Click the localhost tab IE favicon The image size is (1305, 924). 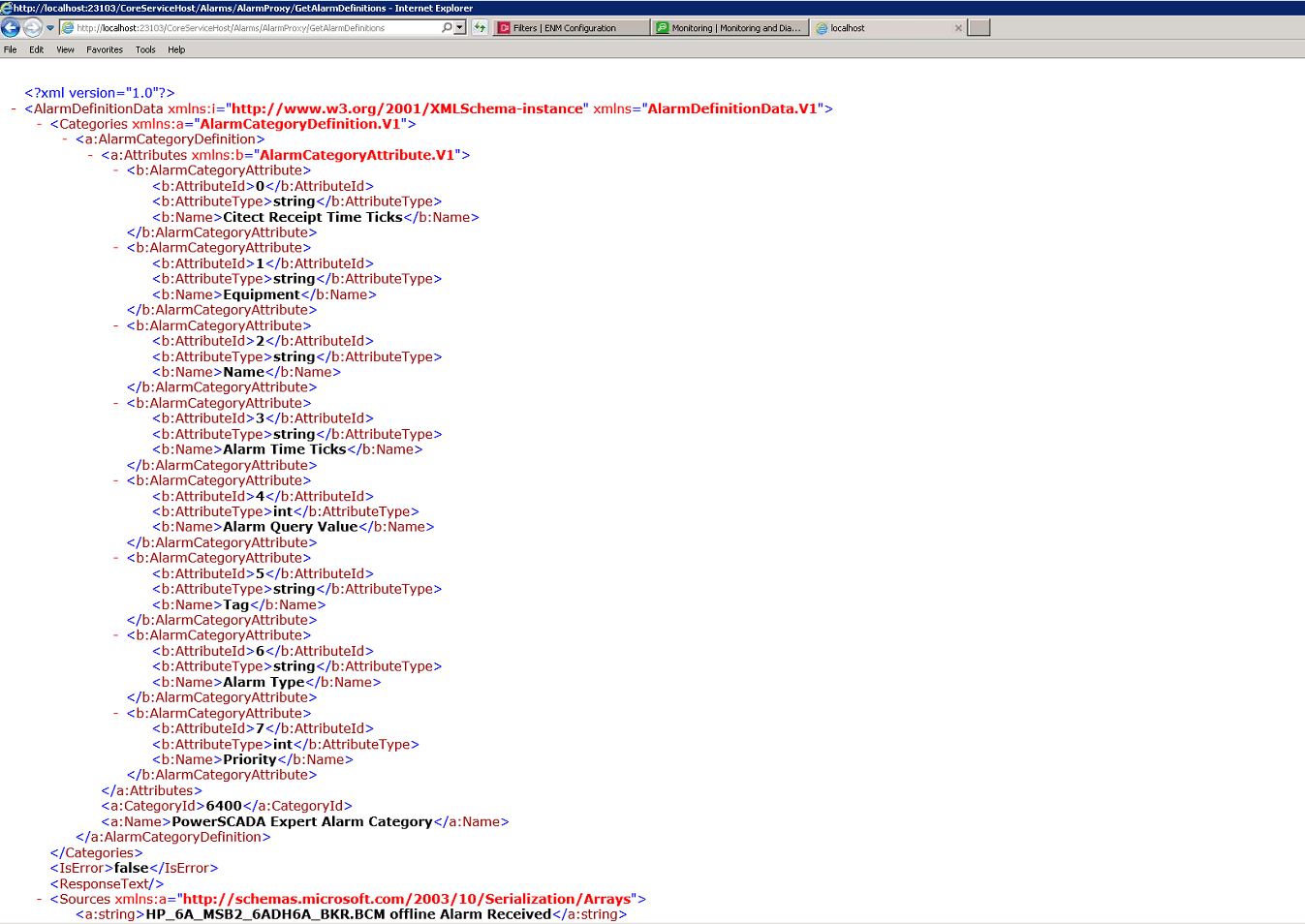(x=822, y=28)
